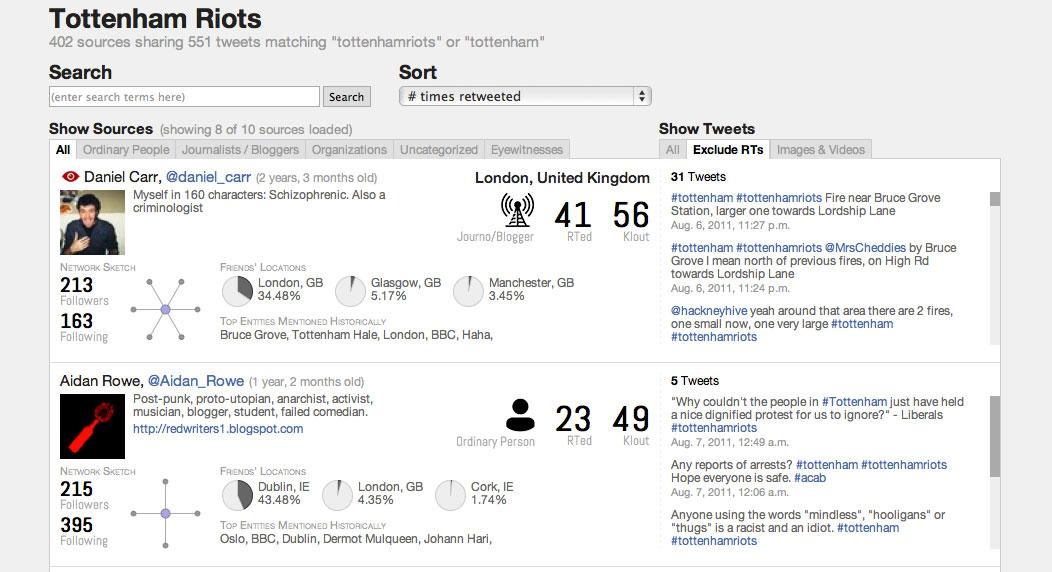Click the London, GB pie chart for Daniel Carr
The height and width of the screenshot is (572, 1052).
[x=237, y=291]
